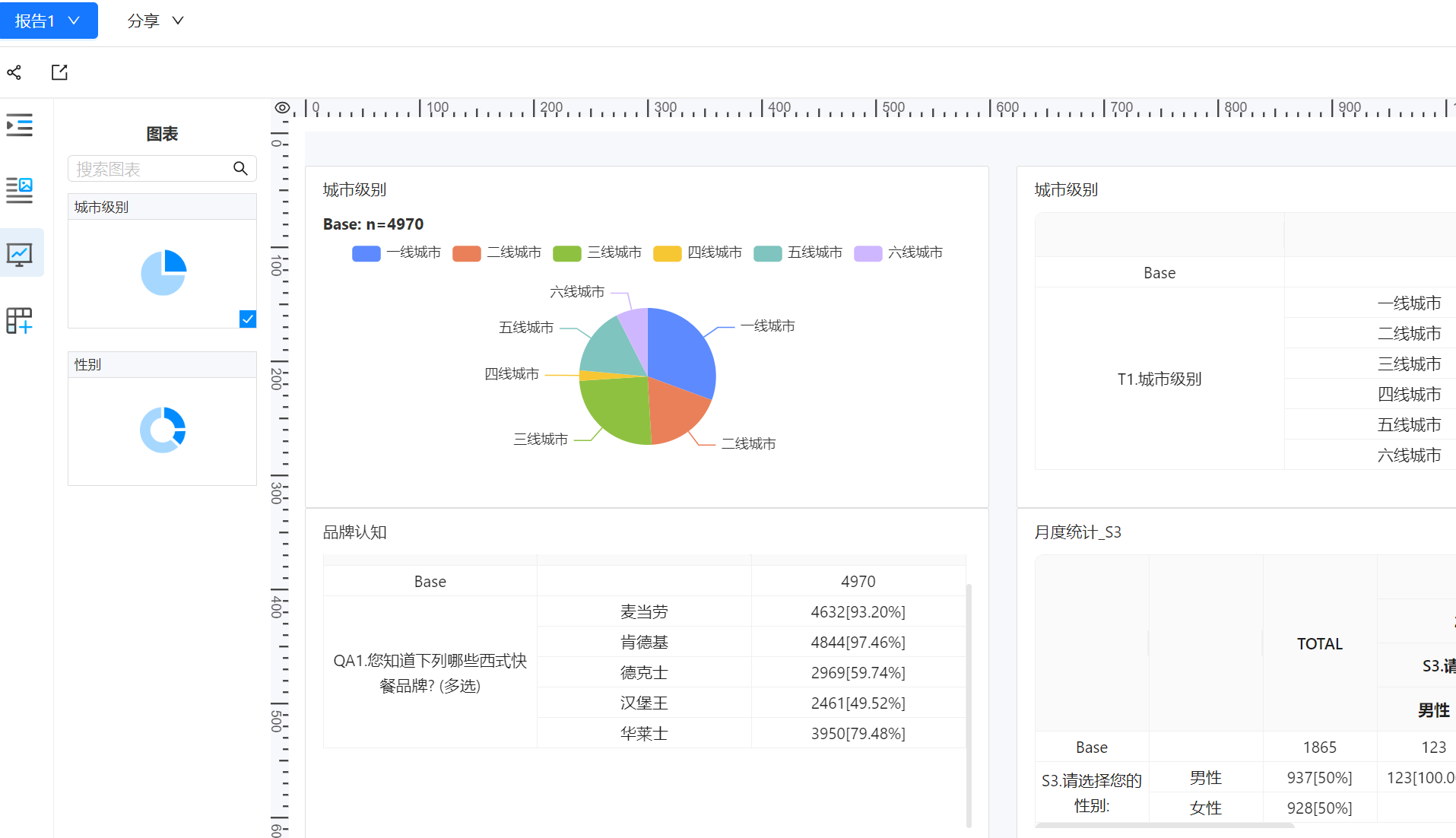This screenshot has height=838, width=1456.
Task: Click the 3950[79.48%] value cell
Action: pyautogui.click(x=858, y=733)
